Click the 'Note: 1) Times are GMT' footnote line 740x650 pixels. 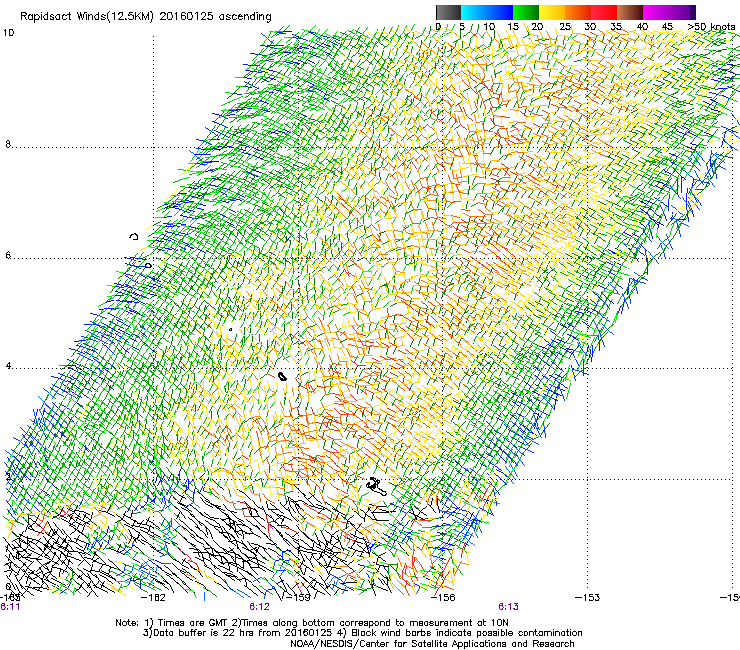click(x=311, y=623)
